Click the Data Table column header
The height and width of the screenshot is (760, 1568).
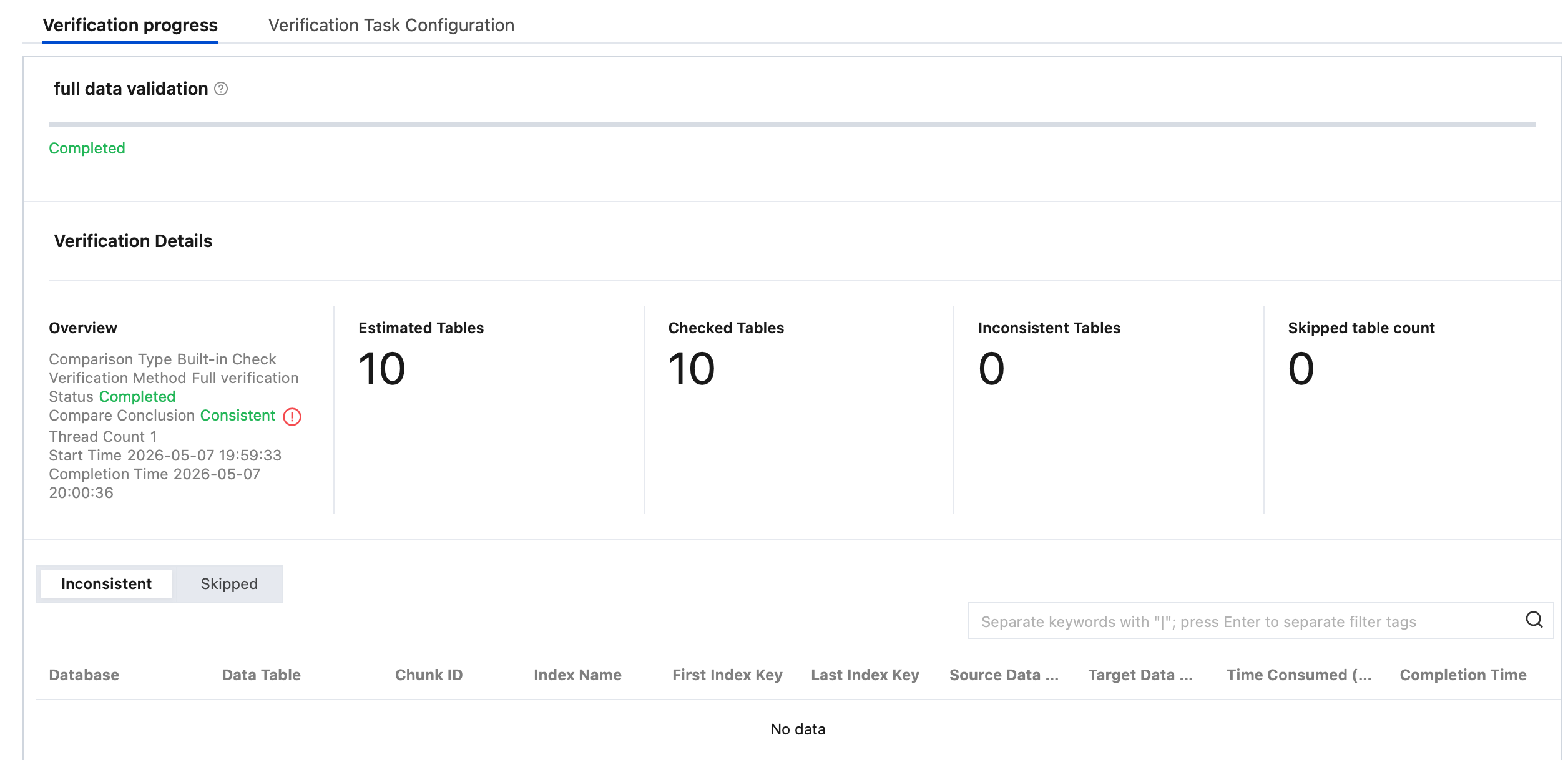262,675
